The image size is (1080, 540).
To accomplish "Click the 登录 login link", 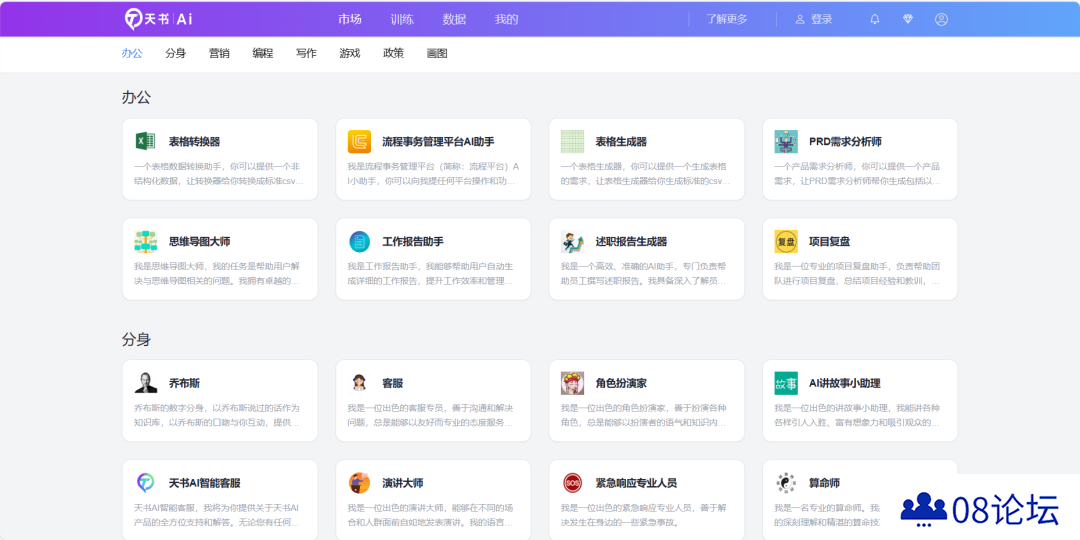I will click(x=822, y=19).
